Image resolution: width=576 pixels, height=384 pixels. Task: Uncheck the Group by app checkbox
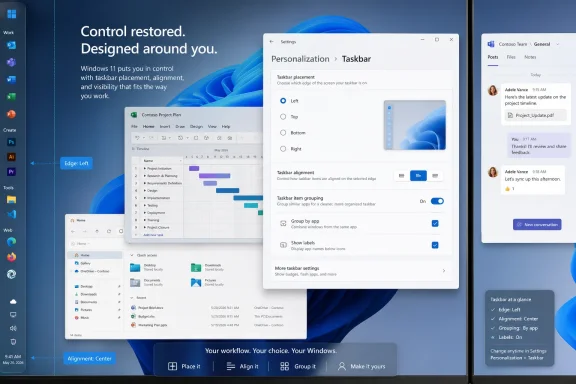tap(435, 223)
